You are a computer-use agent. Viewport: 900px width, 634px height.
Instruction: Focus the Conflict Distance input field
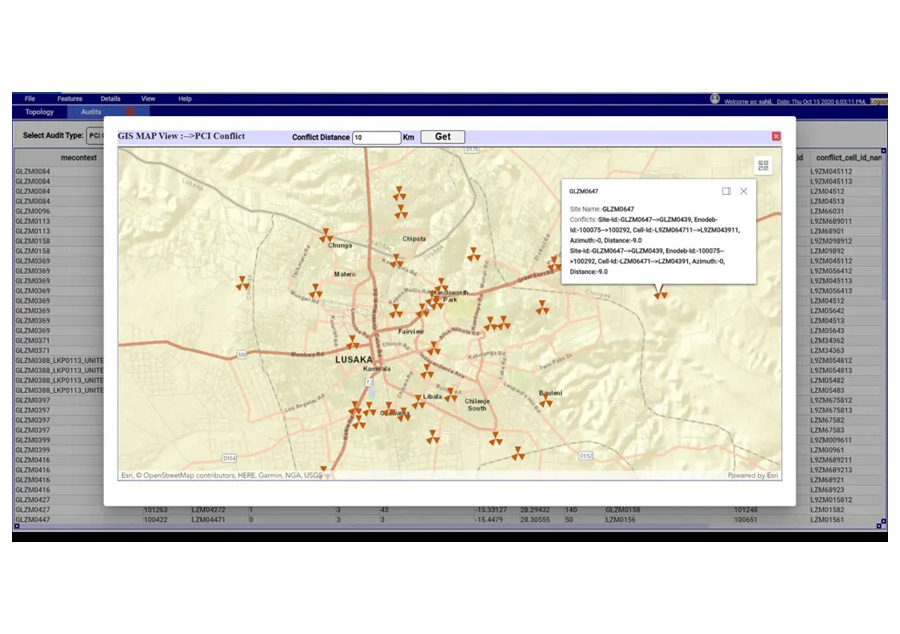tap(376, 137)
